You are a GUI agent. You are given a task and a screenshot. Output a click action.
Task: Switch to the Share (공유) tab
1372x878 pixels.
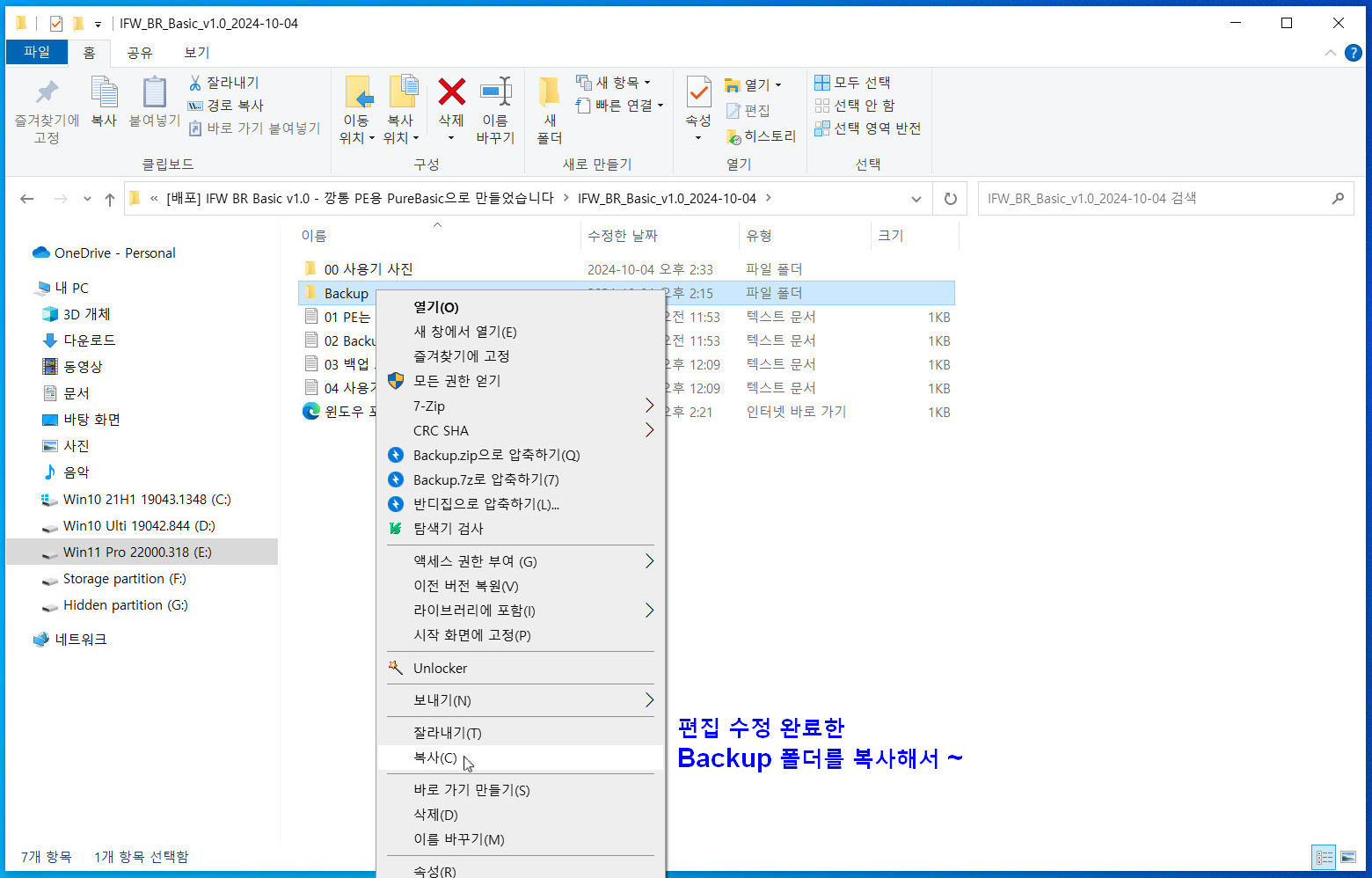point(139,53)
